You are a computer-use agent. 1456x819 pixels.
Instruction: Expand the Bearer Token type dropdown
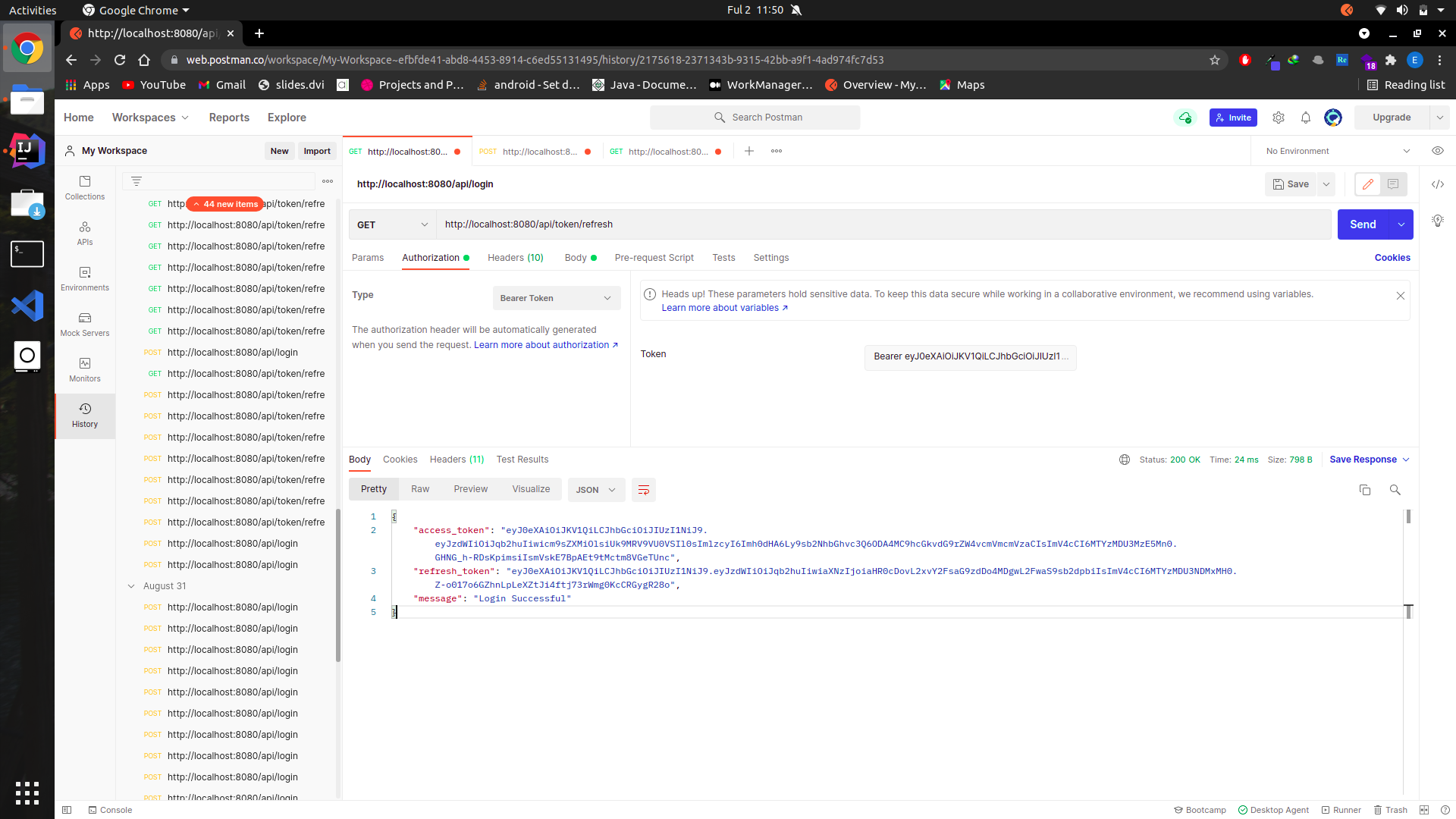click(x=556, y=298)
